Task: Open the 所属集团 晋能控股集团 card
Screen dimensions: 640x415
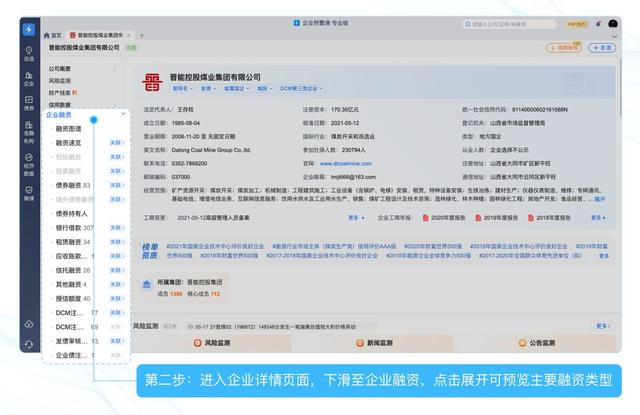Action: pyautogui.click(x=182, y=287)
